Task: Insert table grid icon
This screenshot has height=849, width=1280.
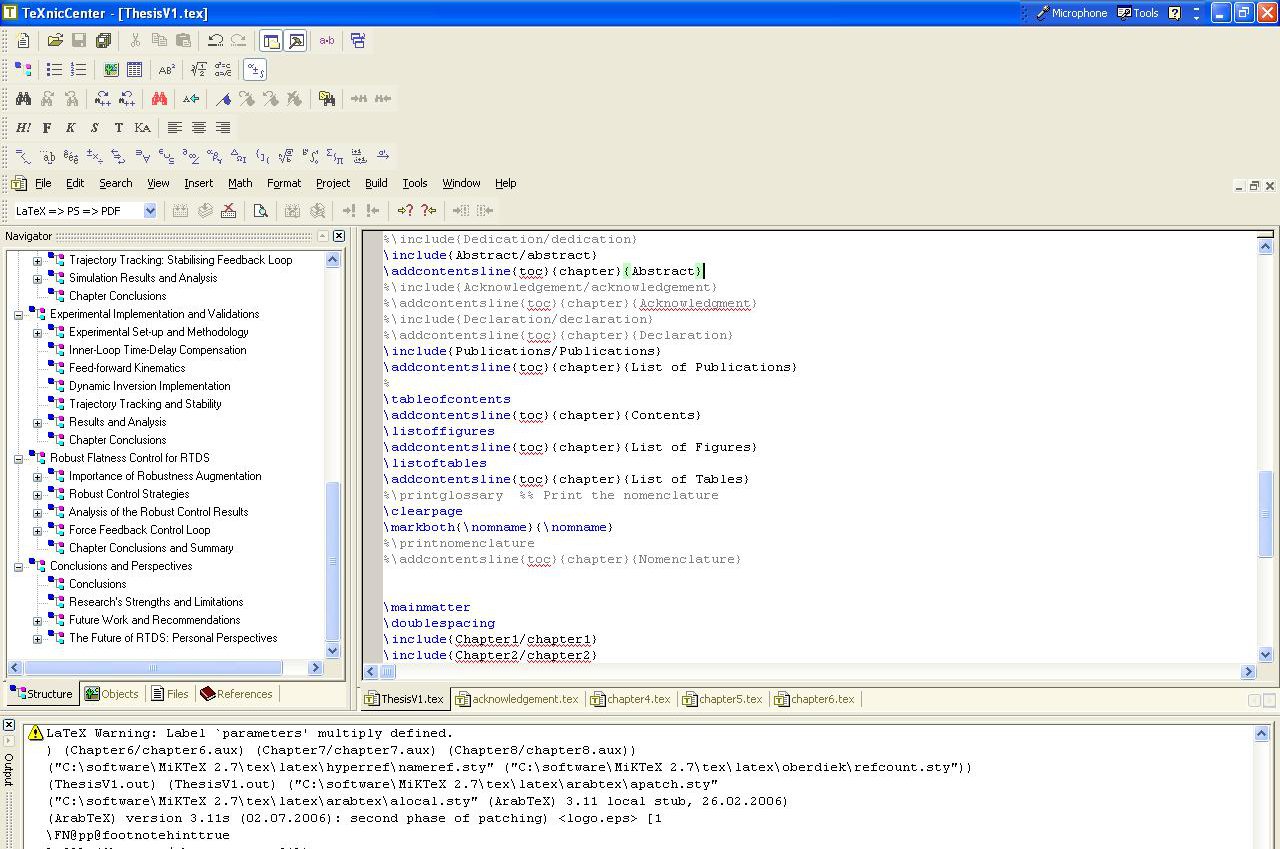Action: 135,70
